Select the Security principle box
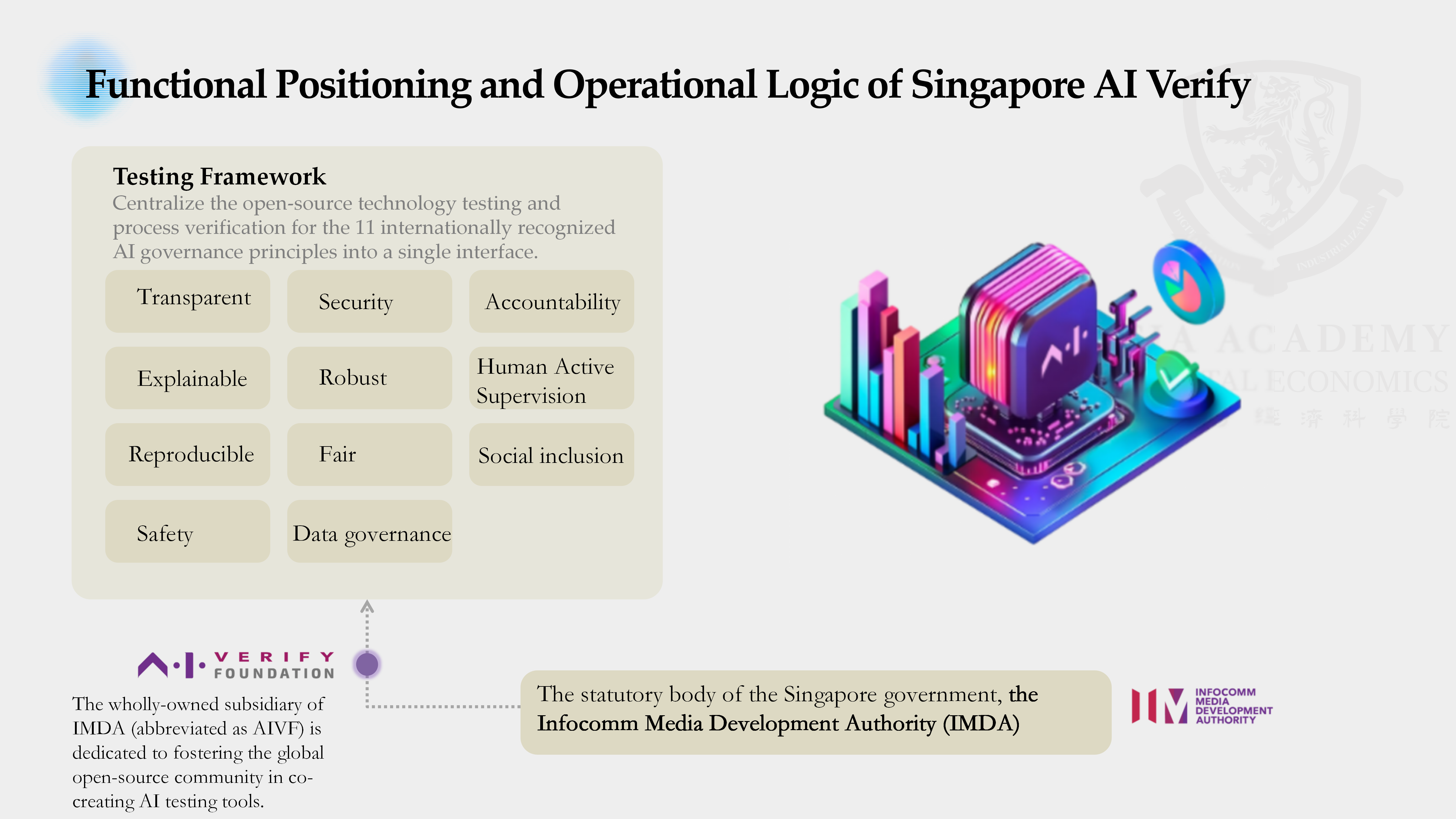Viewport: 1456px width, 819px height. coord(370,301)
